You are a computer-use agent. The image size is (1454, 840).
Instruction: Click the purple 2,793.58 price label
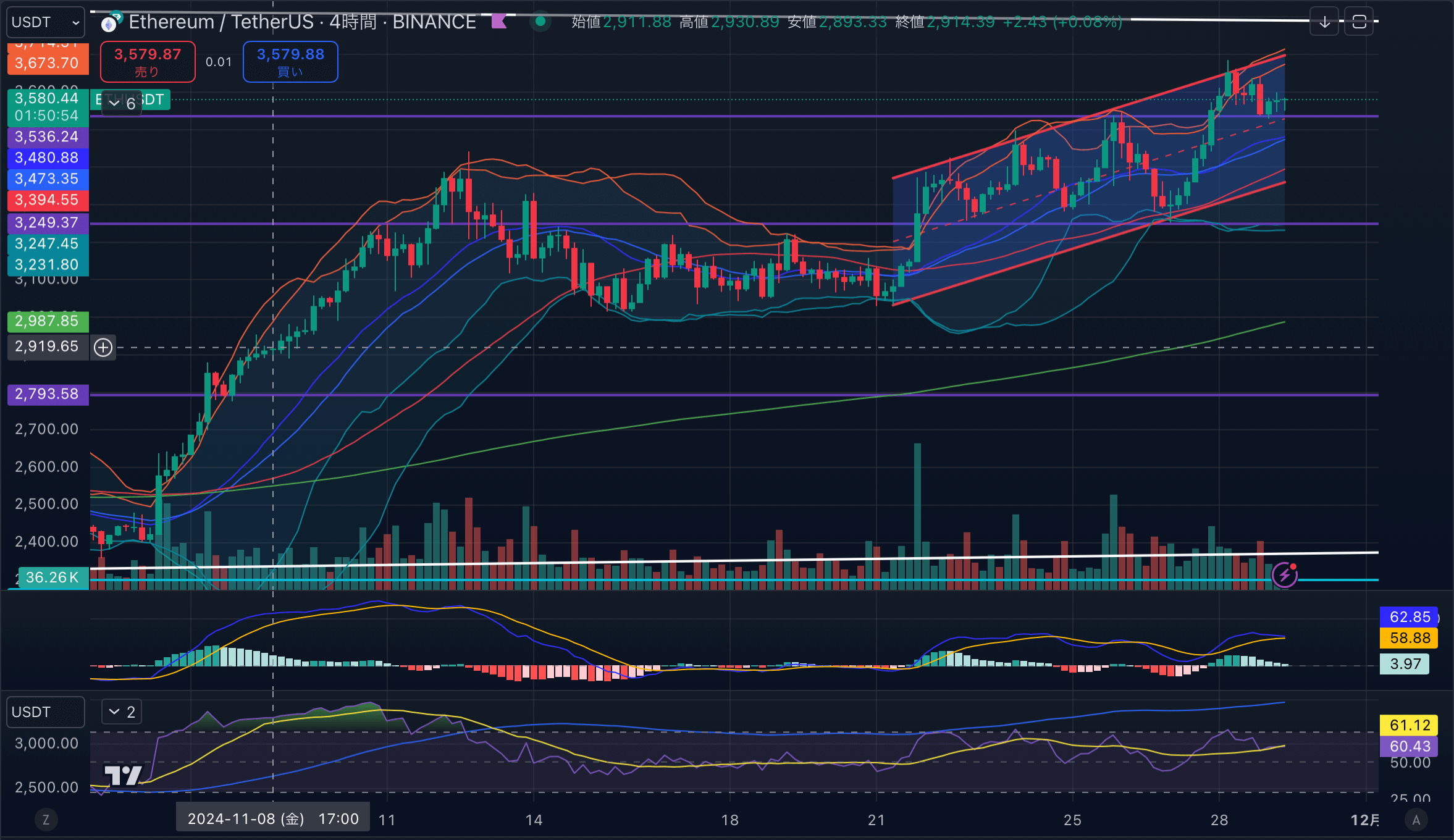point(48,394)
